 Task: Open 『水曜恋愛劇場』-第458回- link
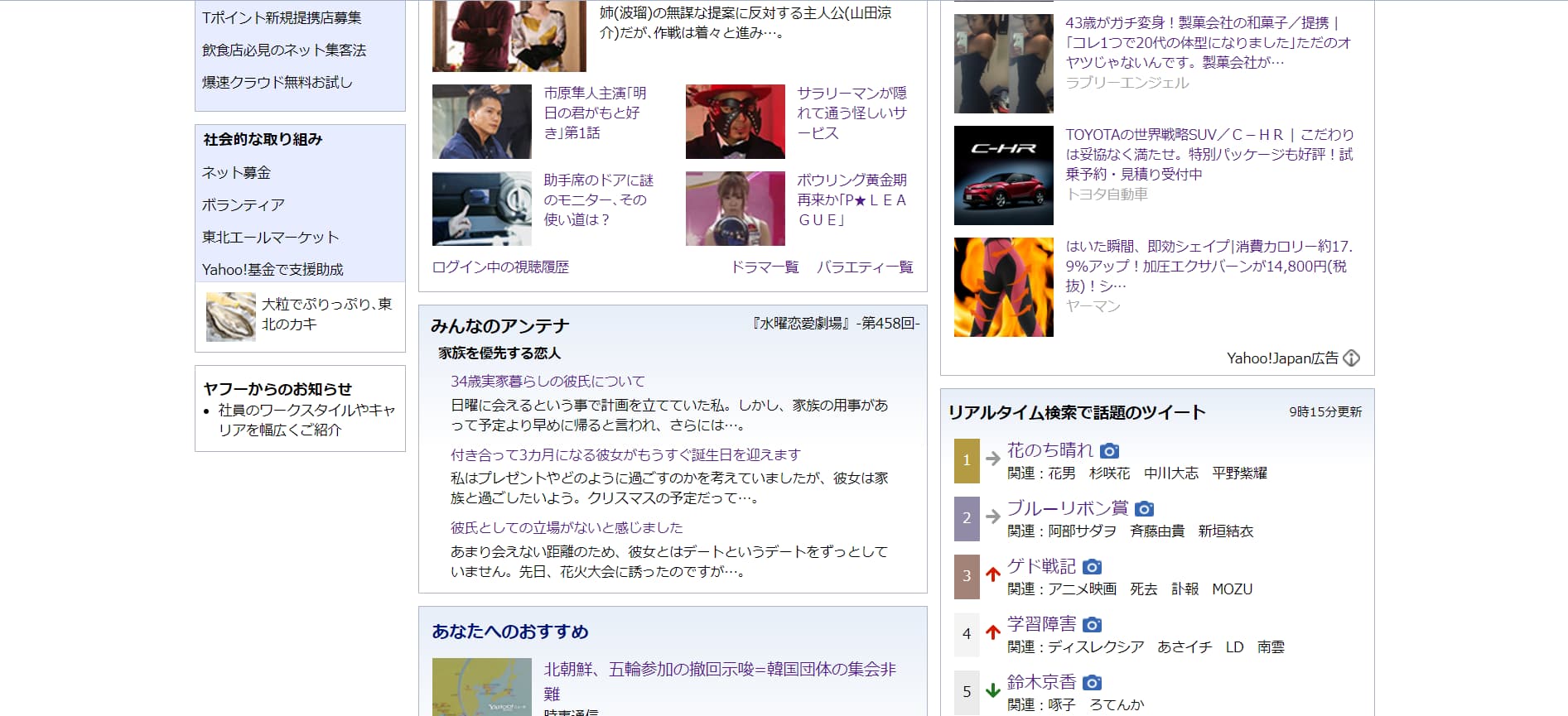tap(835, 324)
